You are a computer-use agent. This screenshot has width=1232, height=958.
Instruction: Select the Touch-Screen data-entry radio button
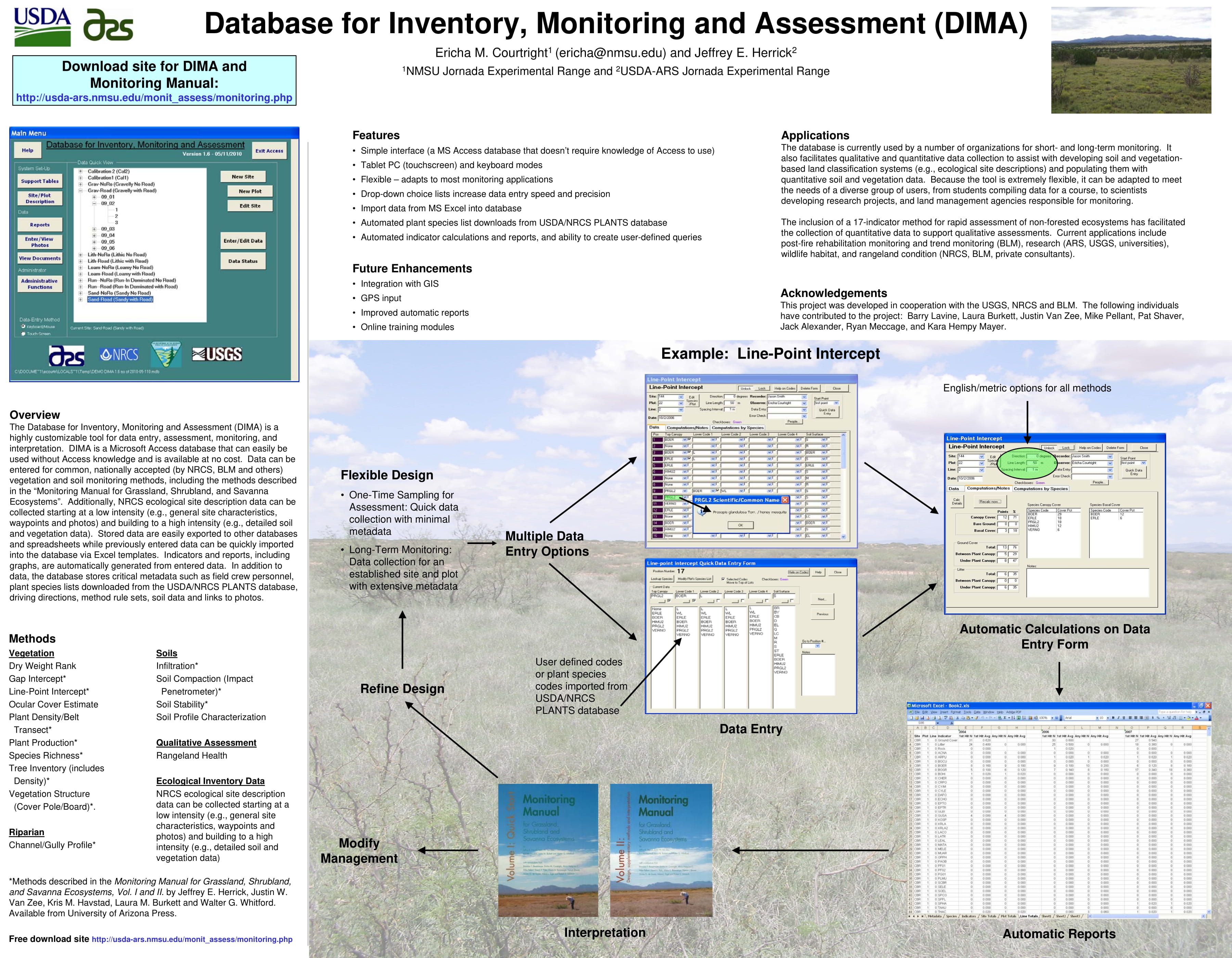pos(23,334)
